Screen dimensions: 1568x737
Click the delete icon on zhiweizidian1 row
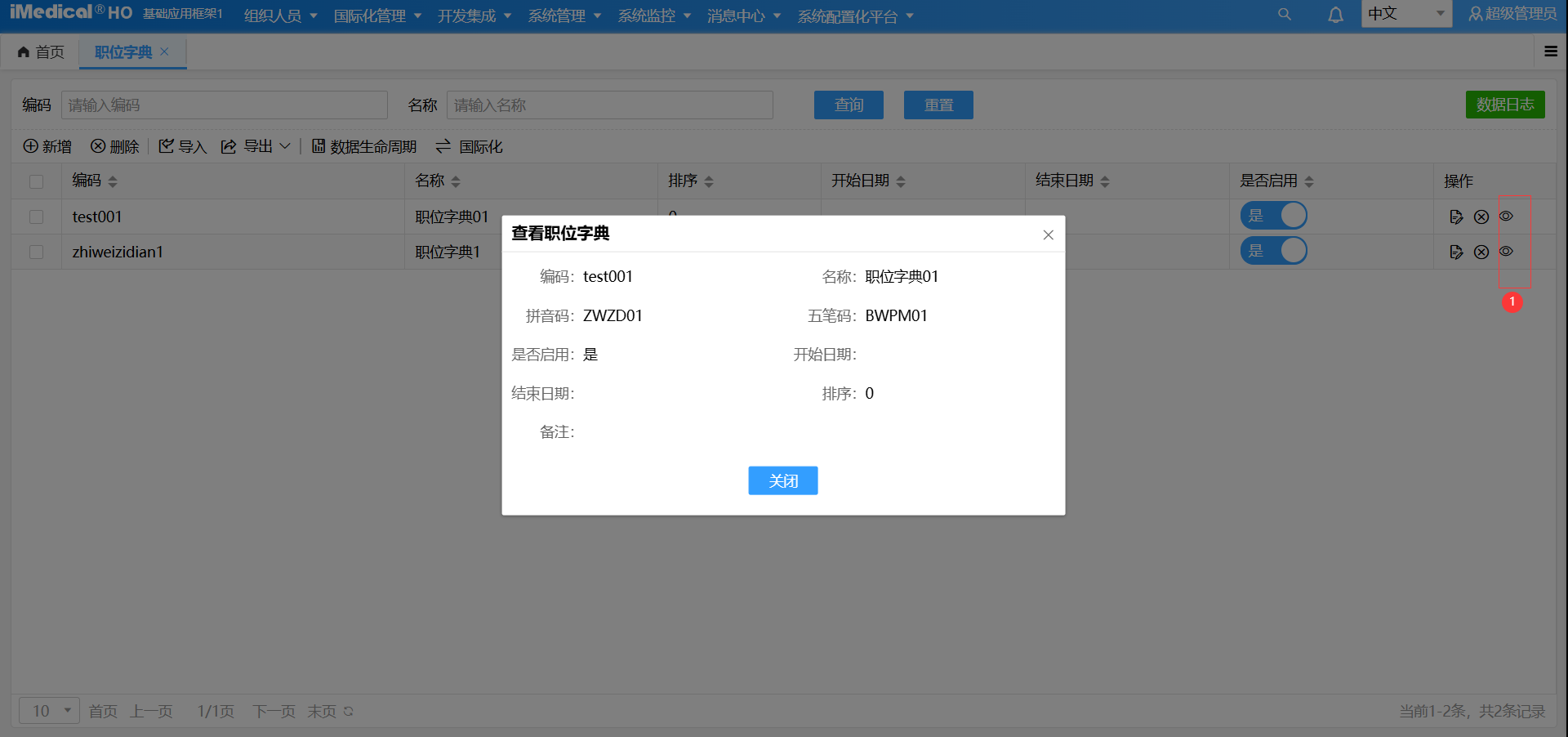tap(1481, 252)
